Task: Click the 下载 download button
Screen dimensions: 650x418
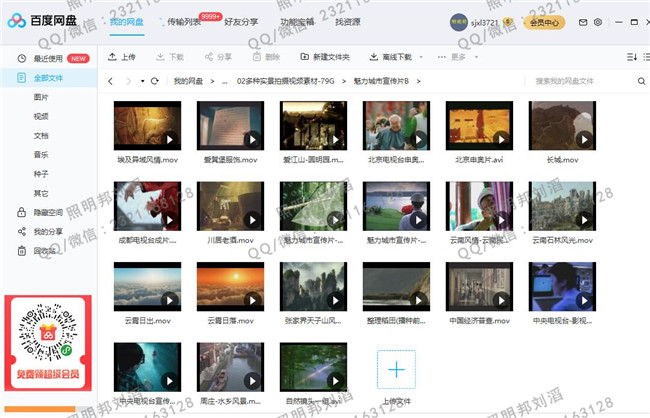Action: pos(170,57)
